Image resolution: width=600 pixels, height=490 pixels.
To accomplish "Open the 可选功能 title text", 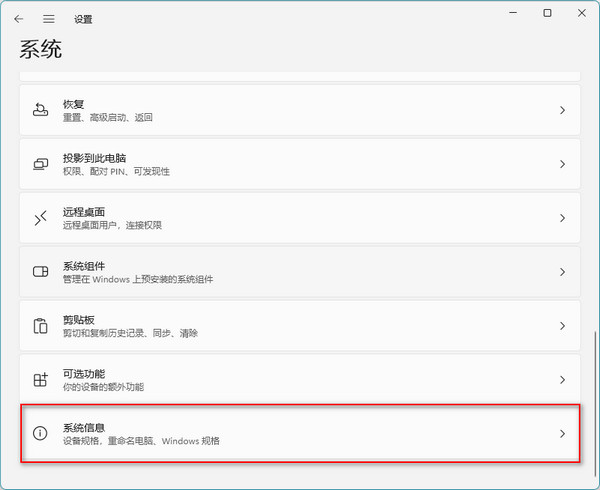I will pyautogui.click(x=84, y=374).
